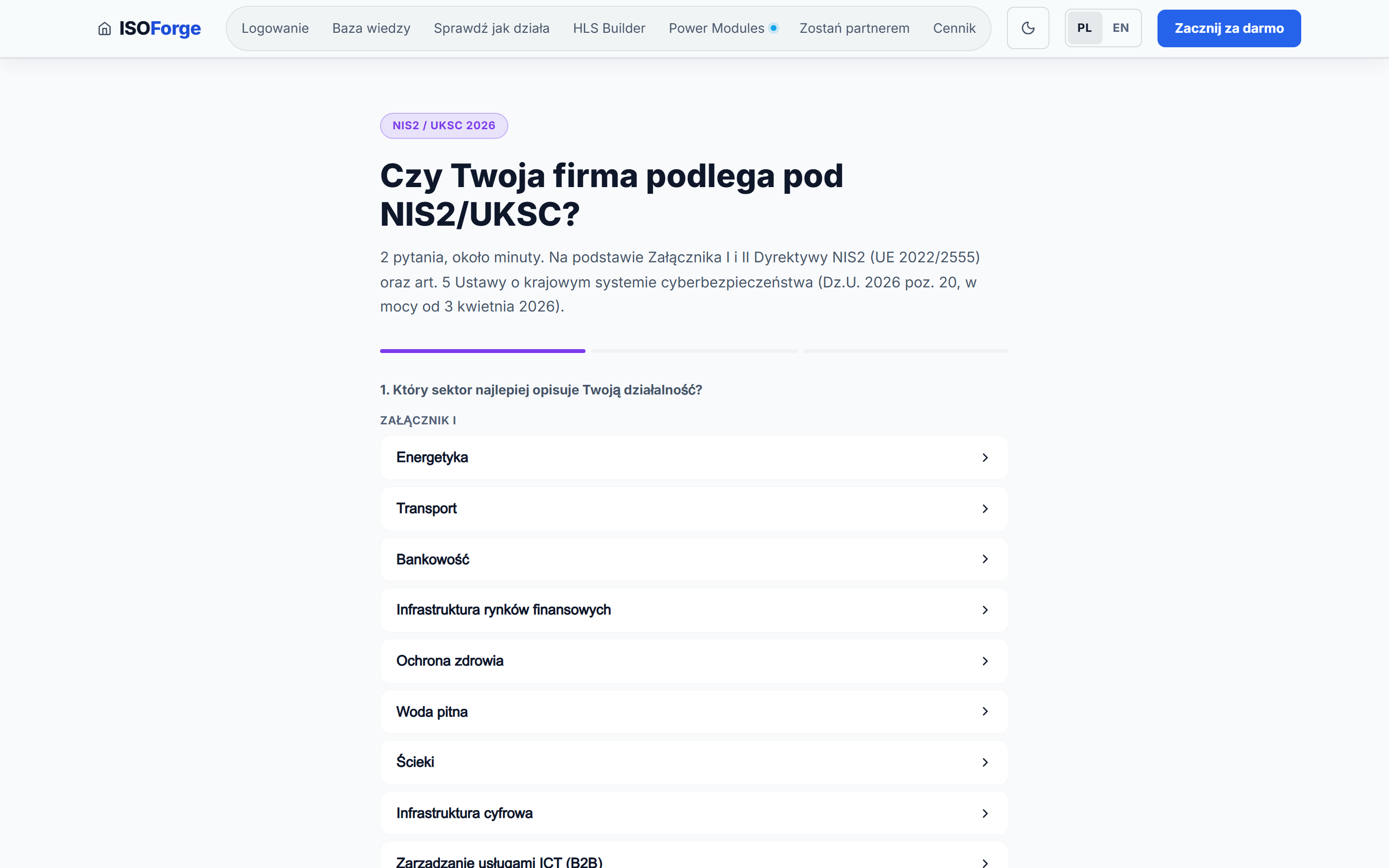Viewport: 1389px width, 868px height.
Task: Click the Zacznij za darmo button
Action: (1229, 28)
